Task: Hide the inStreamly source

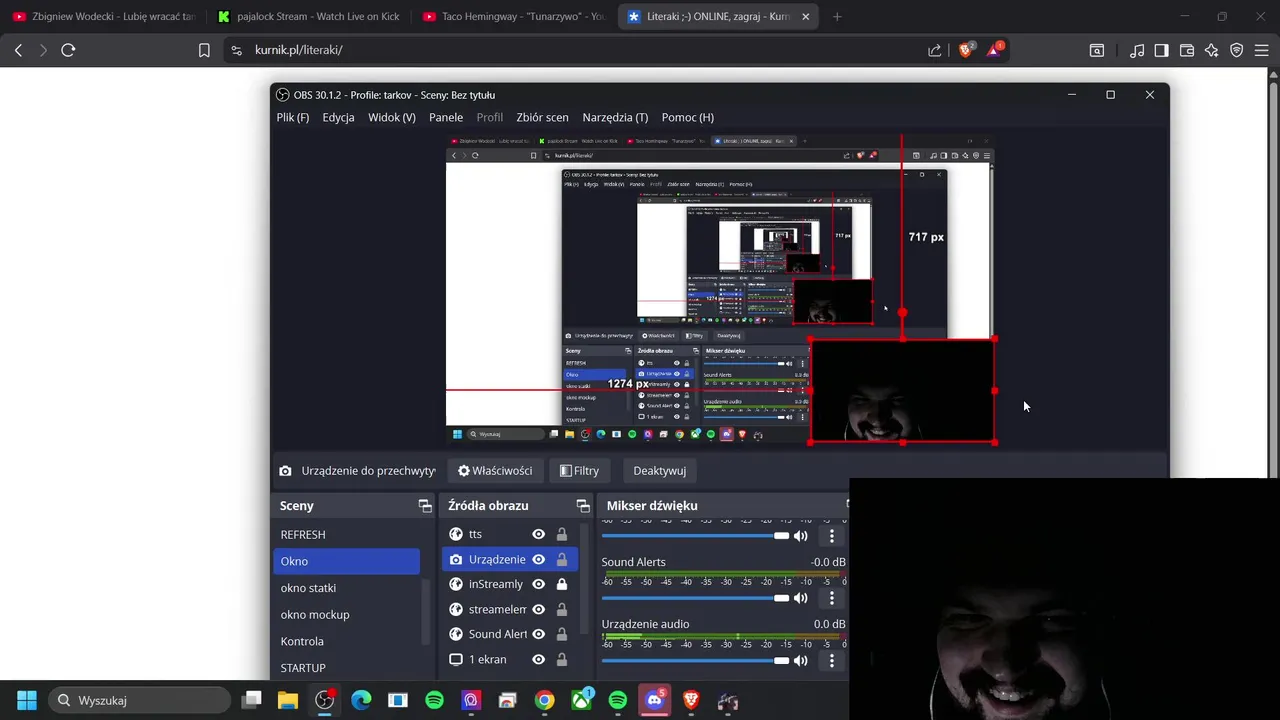Action: click(x=538, y=584)
